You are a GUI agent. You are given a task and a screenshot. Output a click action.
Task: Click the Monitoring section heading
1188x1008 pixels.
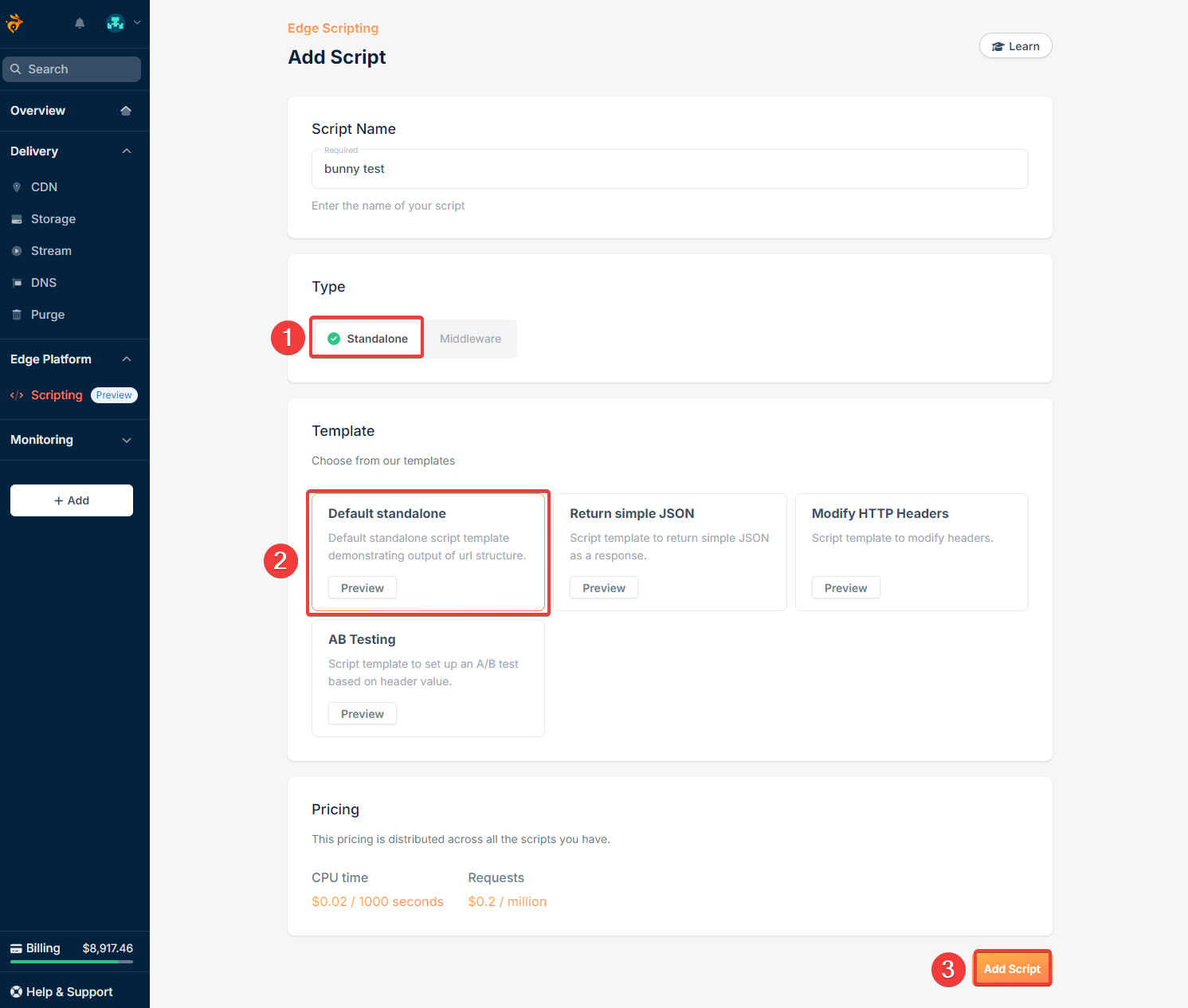pos(41,440)
